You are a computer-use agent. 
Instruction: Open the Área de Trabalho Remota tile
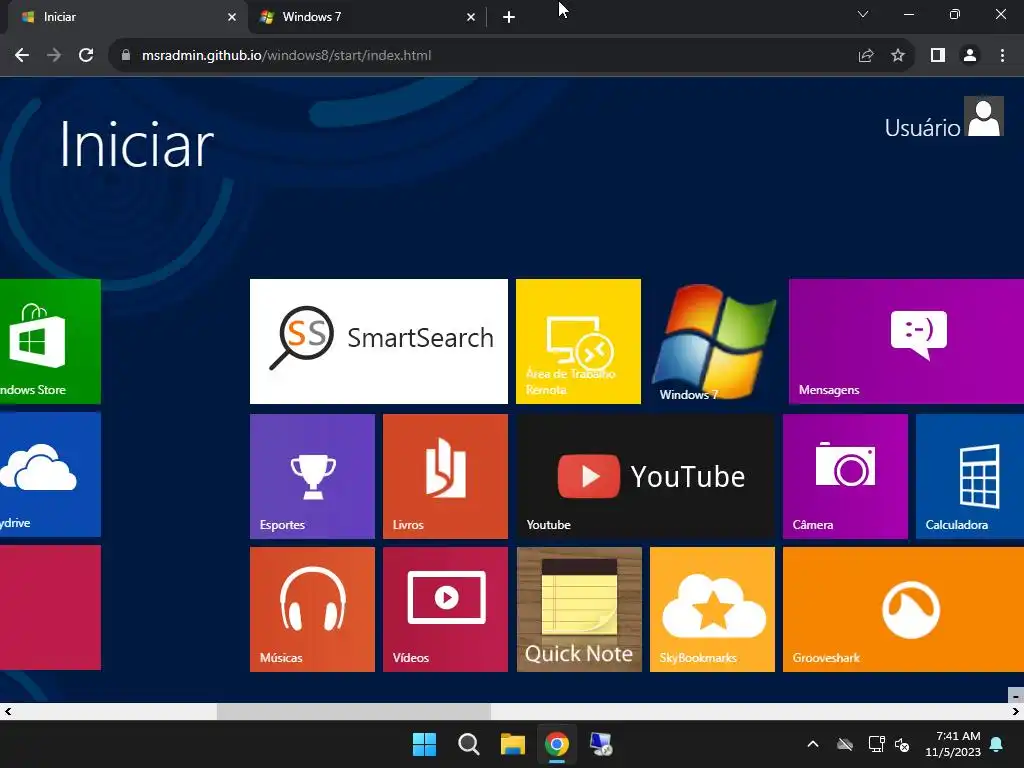(x=578, y=341)
